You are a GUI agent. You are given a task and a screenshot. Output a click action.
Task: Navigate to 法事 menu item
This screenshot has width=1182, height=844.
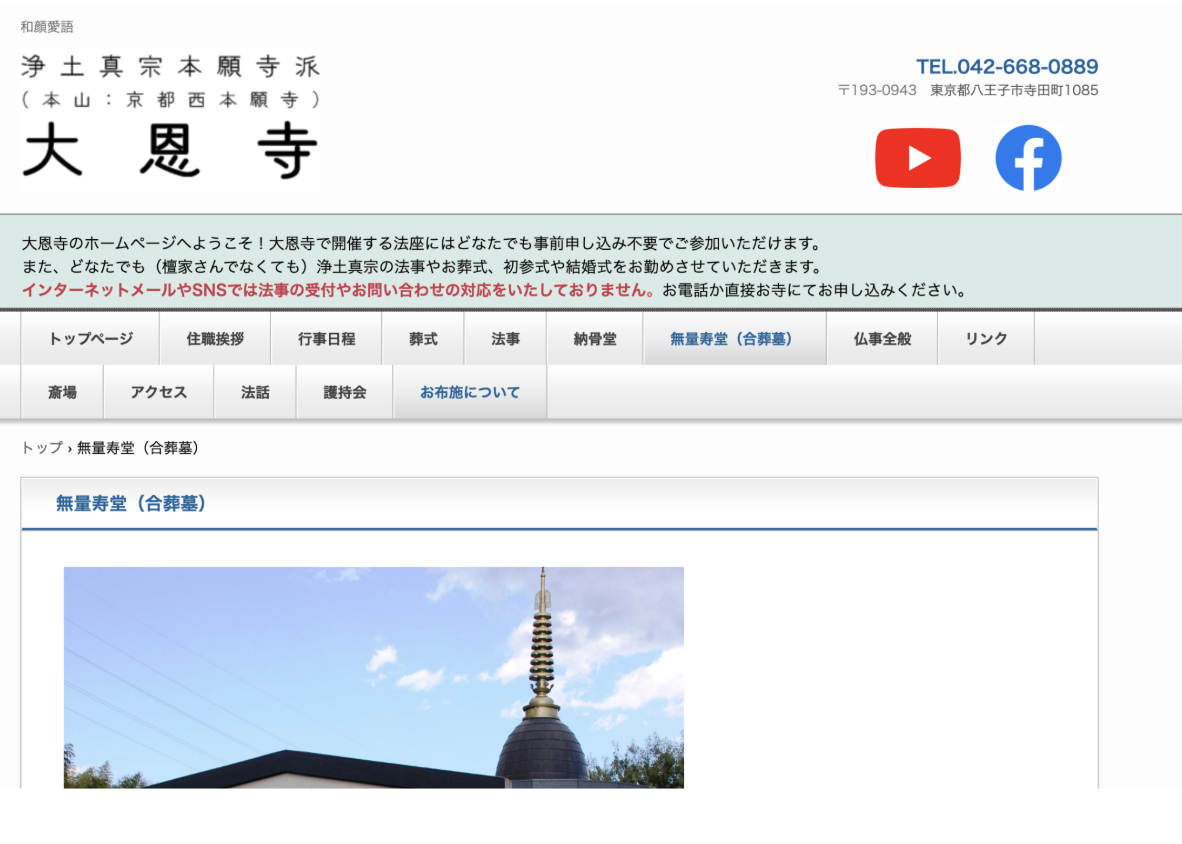click(505, 339)
